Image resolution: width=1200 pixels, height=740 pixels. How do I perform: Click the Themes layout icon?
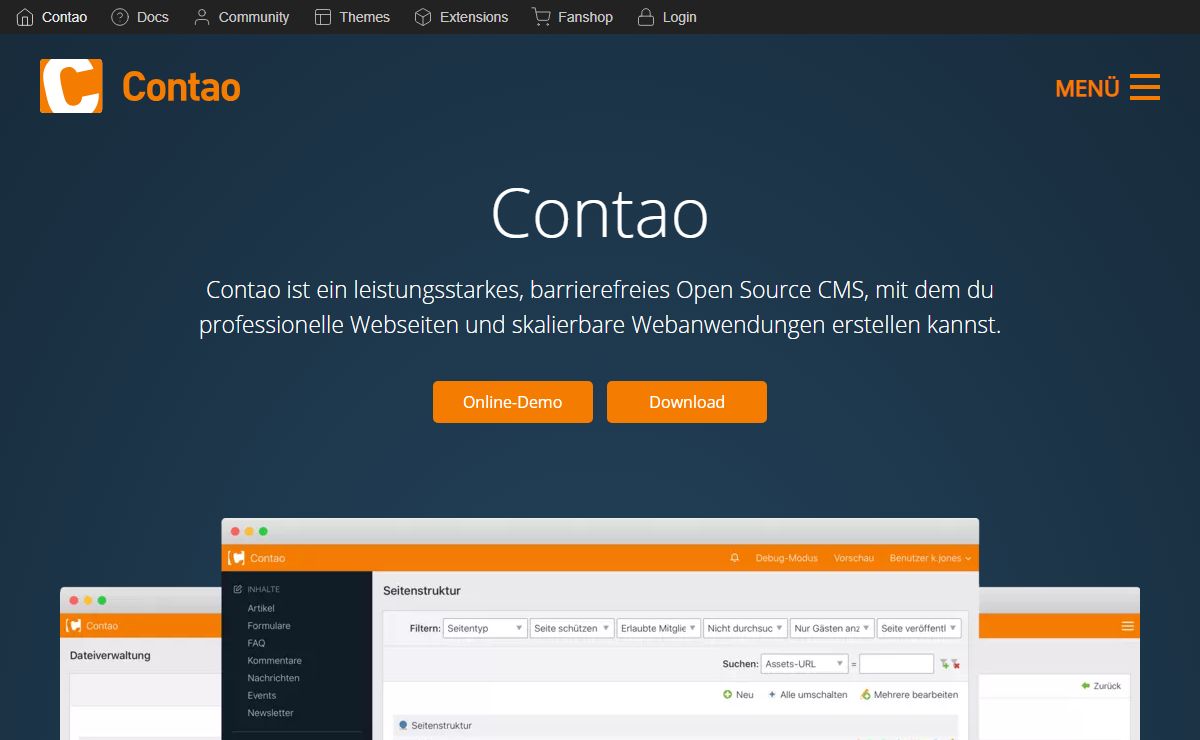pyautogui.click(x=322, y=17)
